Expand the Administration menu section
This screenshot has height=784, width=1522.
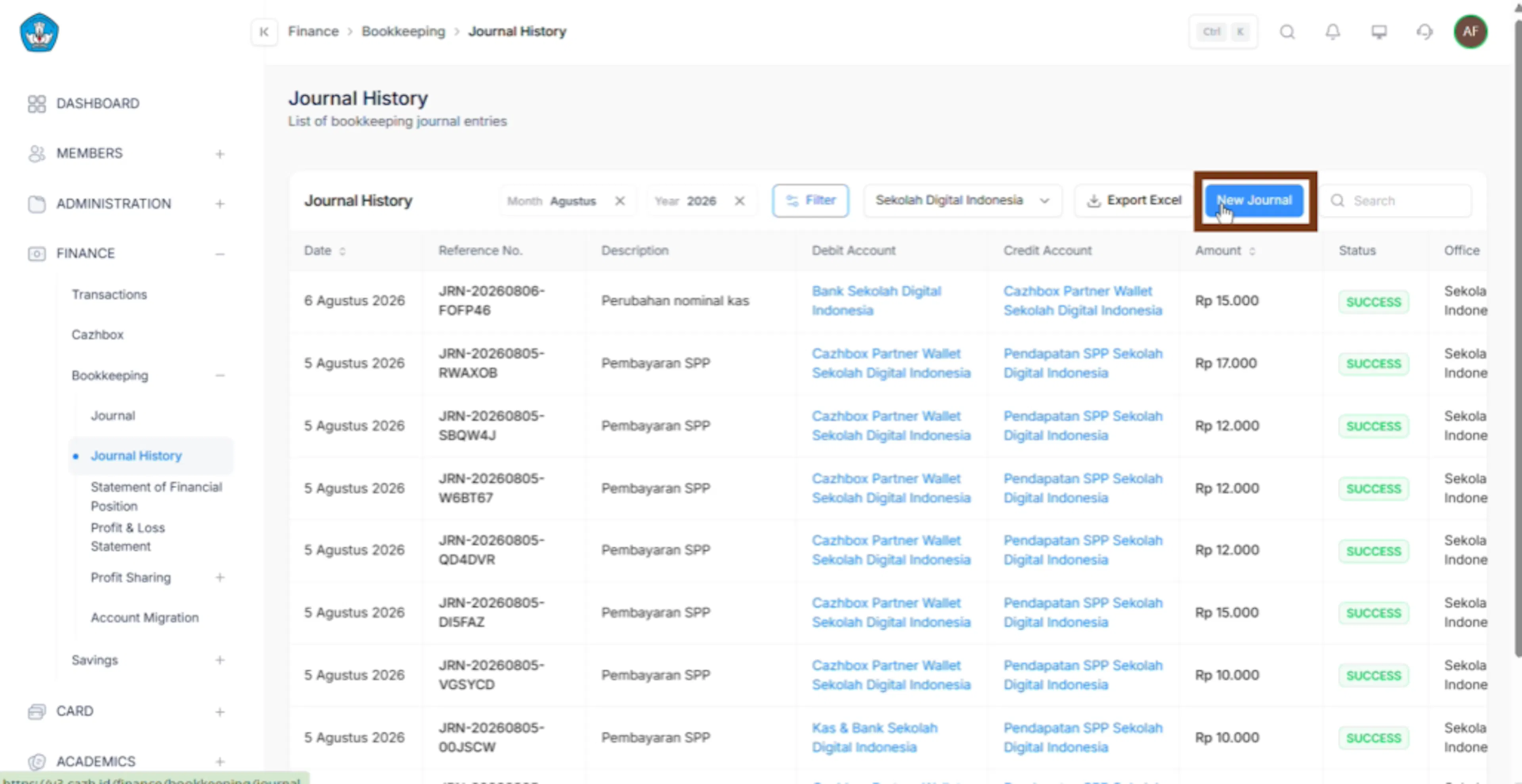tap(220, 204)
